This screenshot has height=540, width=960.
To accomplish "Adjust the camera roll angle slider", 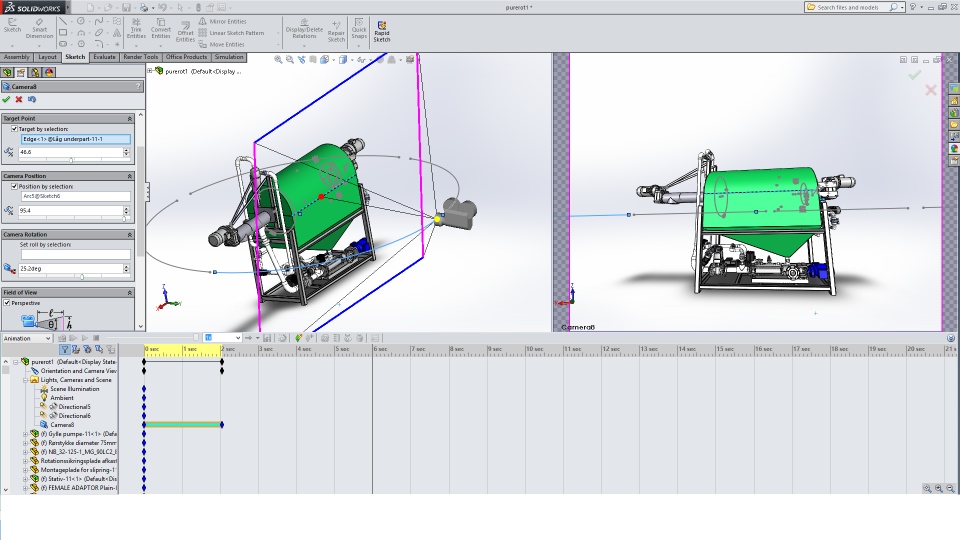I will (81, 277).
